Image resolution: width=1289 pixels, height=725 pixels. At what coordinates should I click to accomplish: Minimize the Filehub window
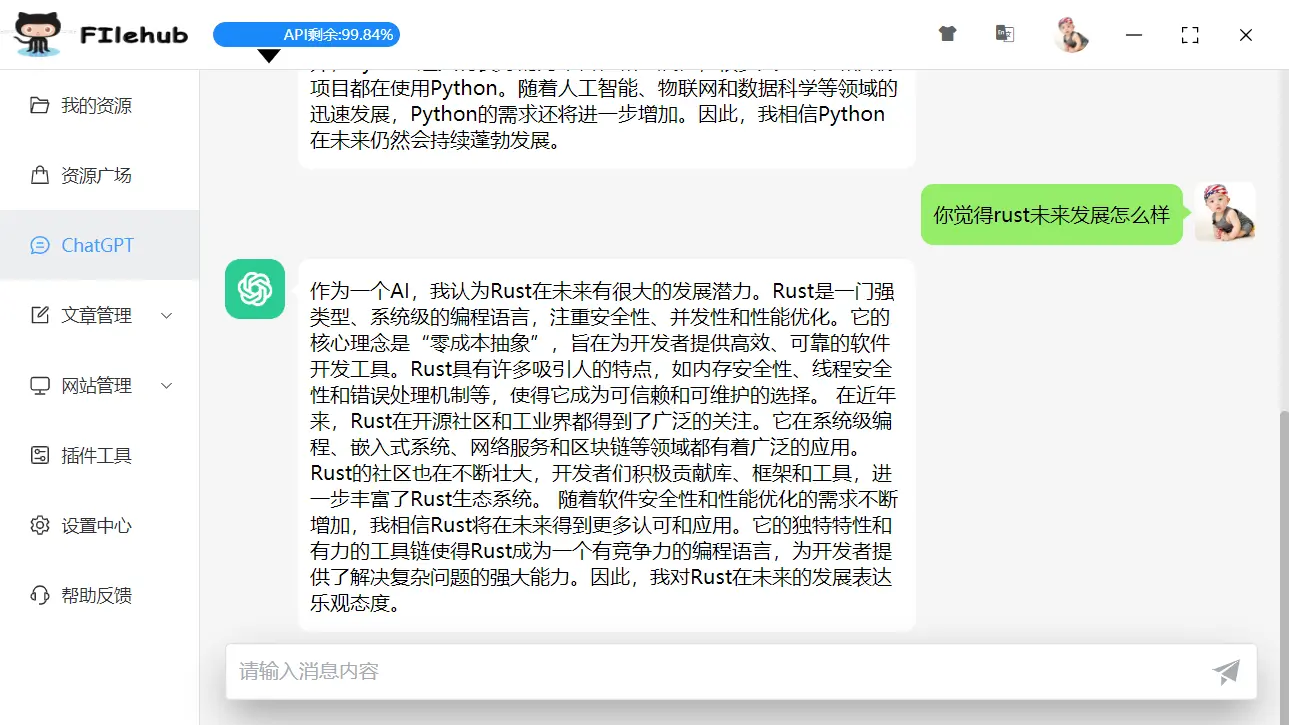pyautogui.click(x=1134, y=35)
